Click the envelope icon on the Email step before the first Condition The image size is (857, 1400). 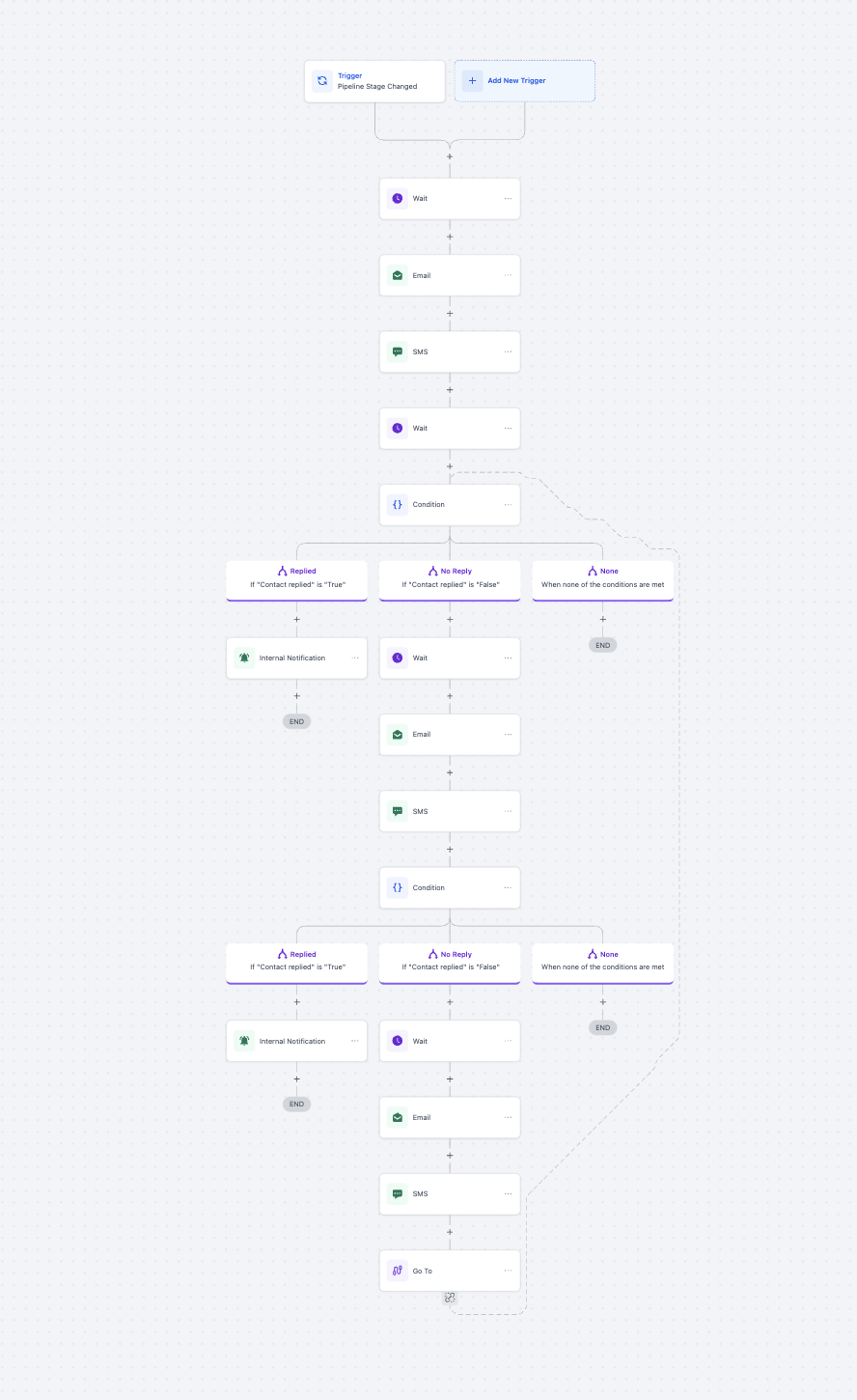point(398,275)
